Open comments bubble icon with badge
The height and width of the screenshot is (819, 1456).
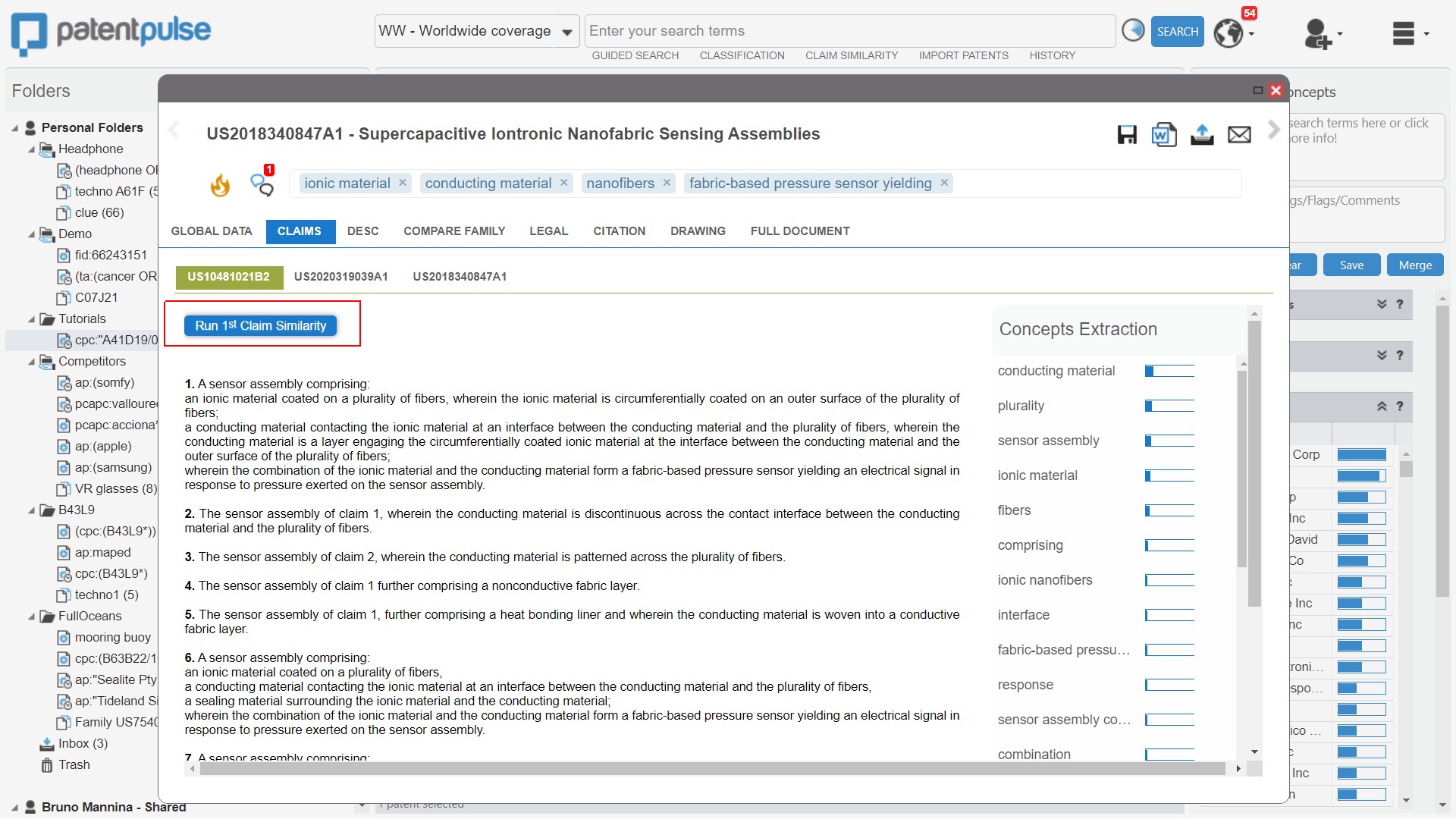tap(262, 184)
